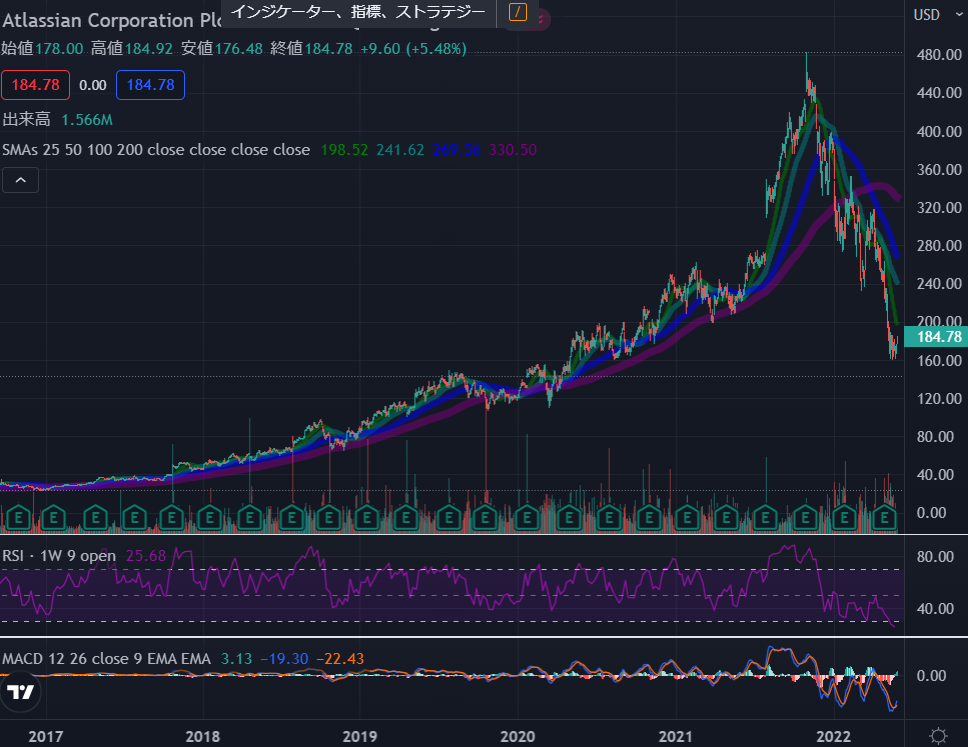This screenshot has width=968, height=747.
Task: Click the 安値 low value 176.48
Action: click(x=238, y=48)
